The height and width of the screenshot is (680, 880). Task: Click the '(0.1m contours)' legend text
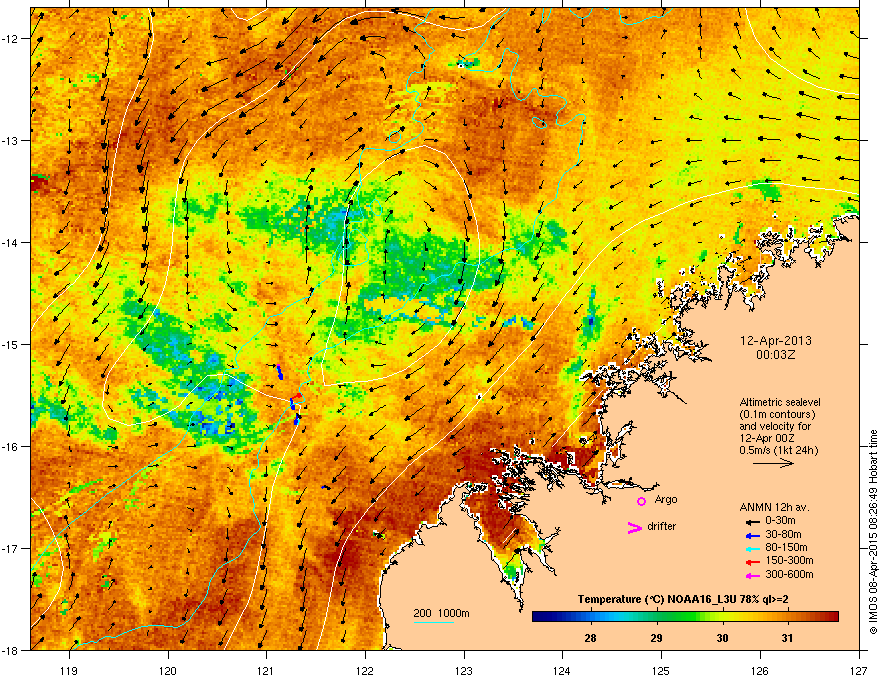(x=777, y=414)
